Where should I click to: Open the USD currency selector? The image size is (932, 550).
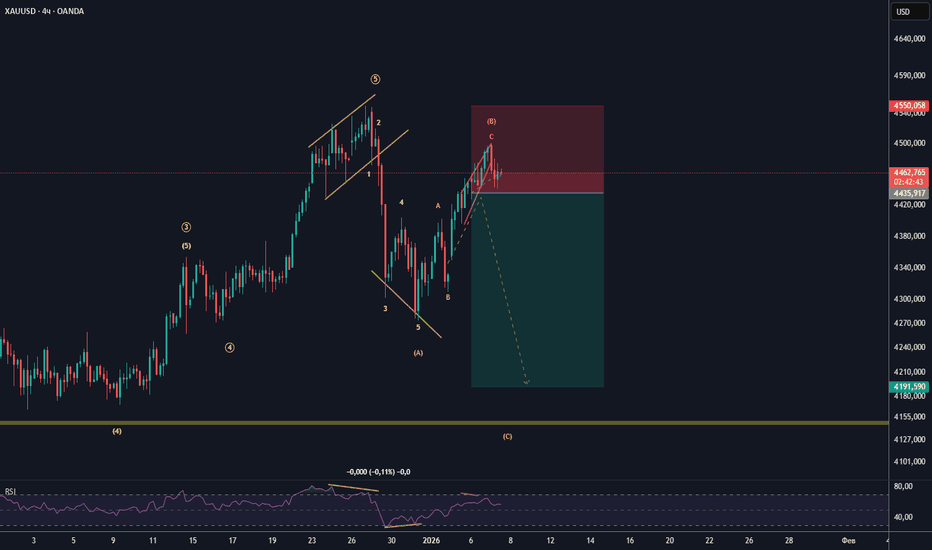tap(902, 12)
